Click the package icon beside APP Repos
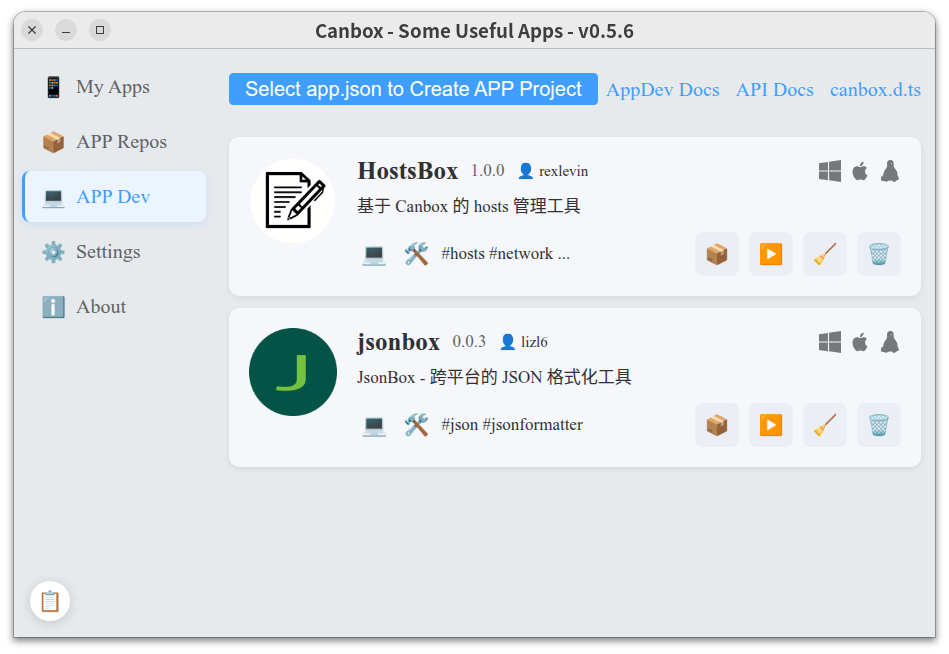 coord(53,142)
